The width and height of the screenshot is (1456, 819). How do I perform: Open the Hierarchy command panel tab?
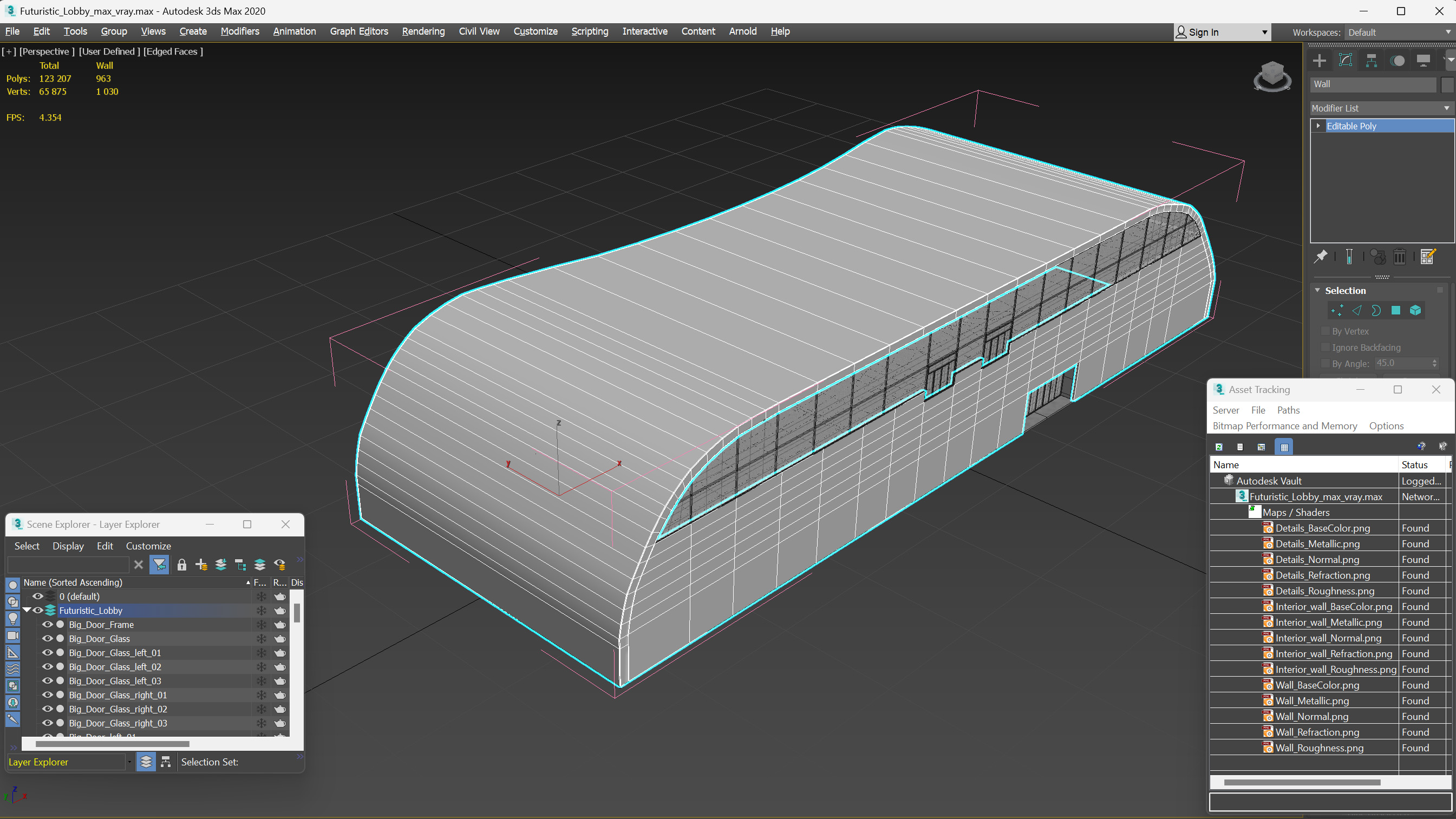[x=1371, y=61]
